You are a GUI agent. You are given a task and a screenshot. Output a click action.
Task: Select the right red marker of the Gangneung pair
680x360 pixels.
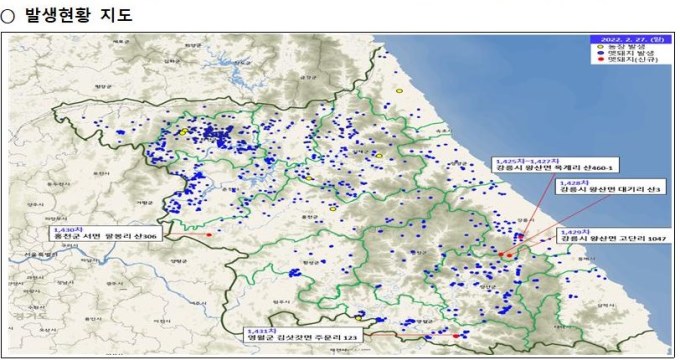(510, 255)
